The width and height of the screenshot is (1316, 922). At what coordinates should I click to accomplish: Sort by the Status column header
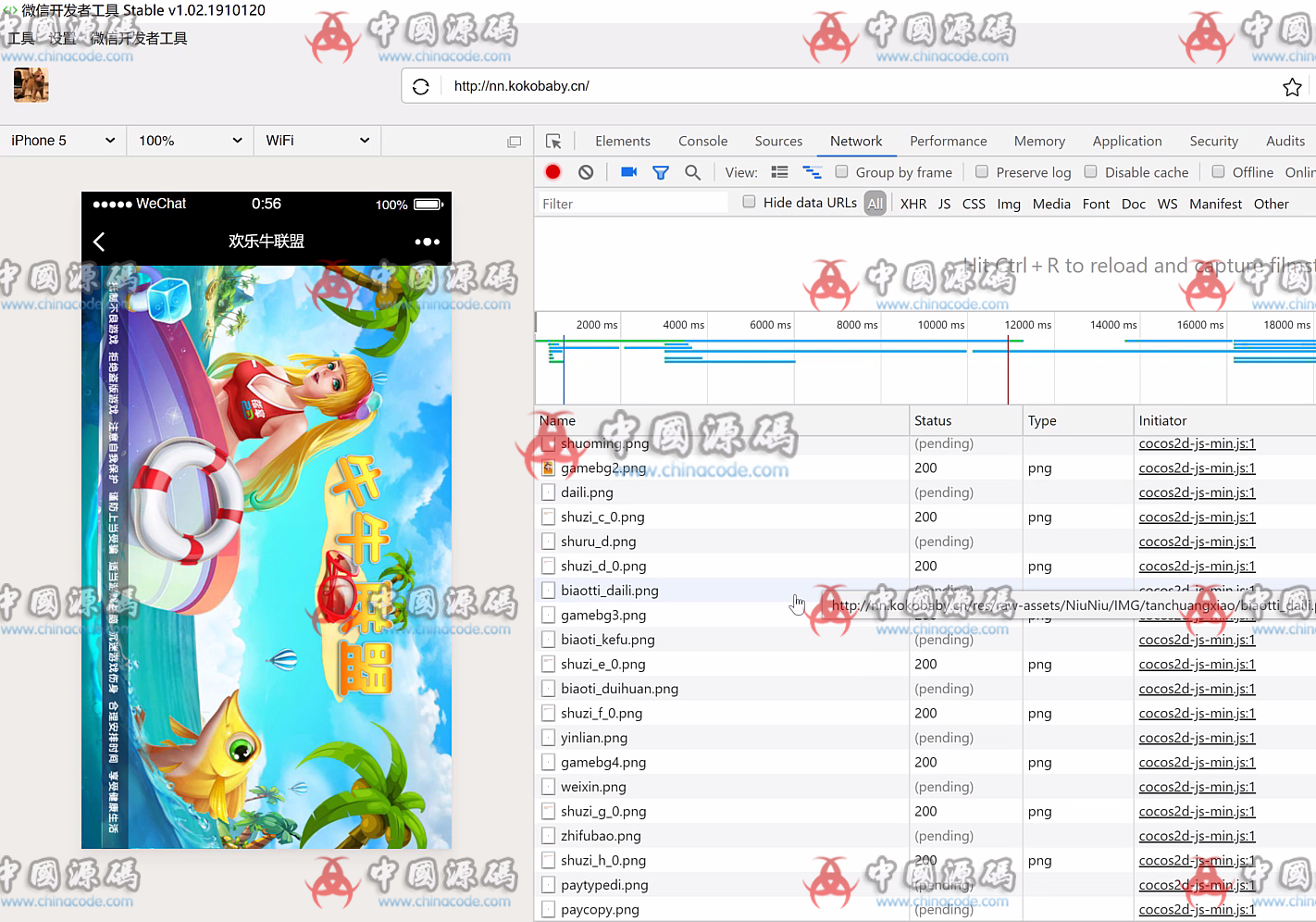pos(965,420)
